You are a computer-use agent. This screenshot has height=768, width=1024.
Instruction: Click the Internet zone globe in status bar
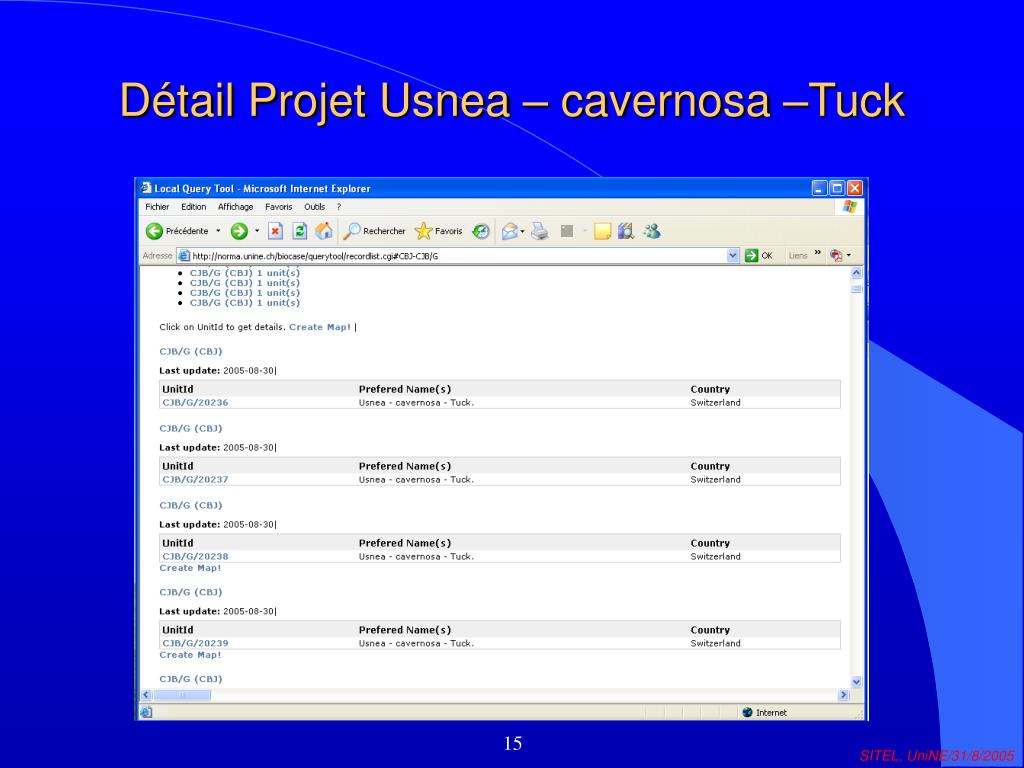point(748,712)
